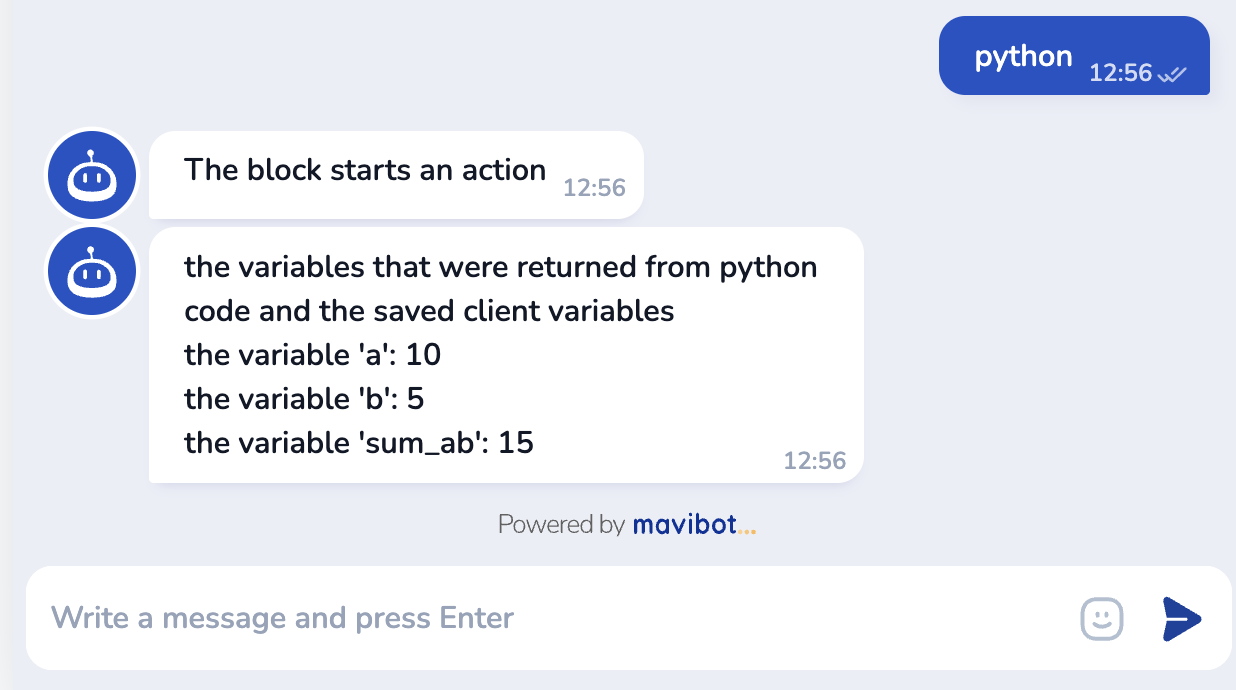Click "the variables that were returned" text line

[x=500, y=268]
